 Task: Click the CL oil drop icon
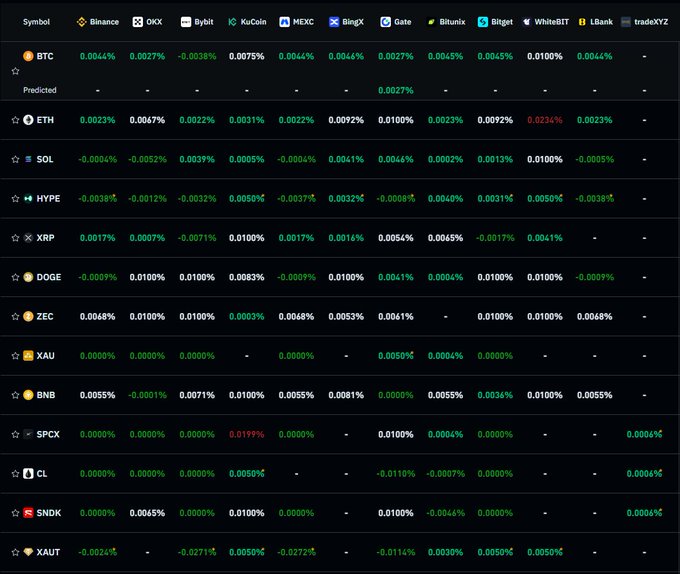[x=28, y=473]
